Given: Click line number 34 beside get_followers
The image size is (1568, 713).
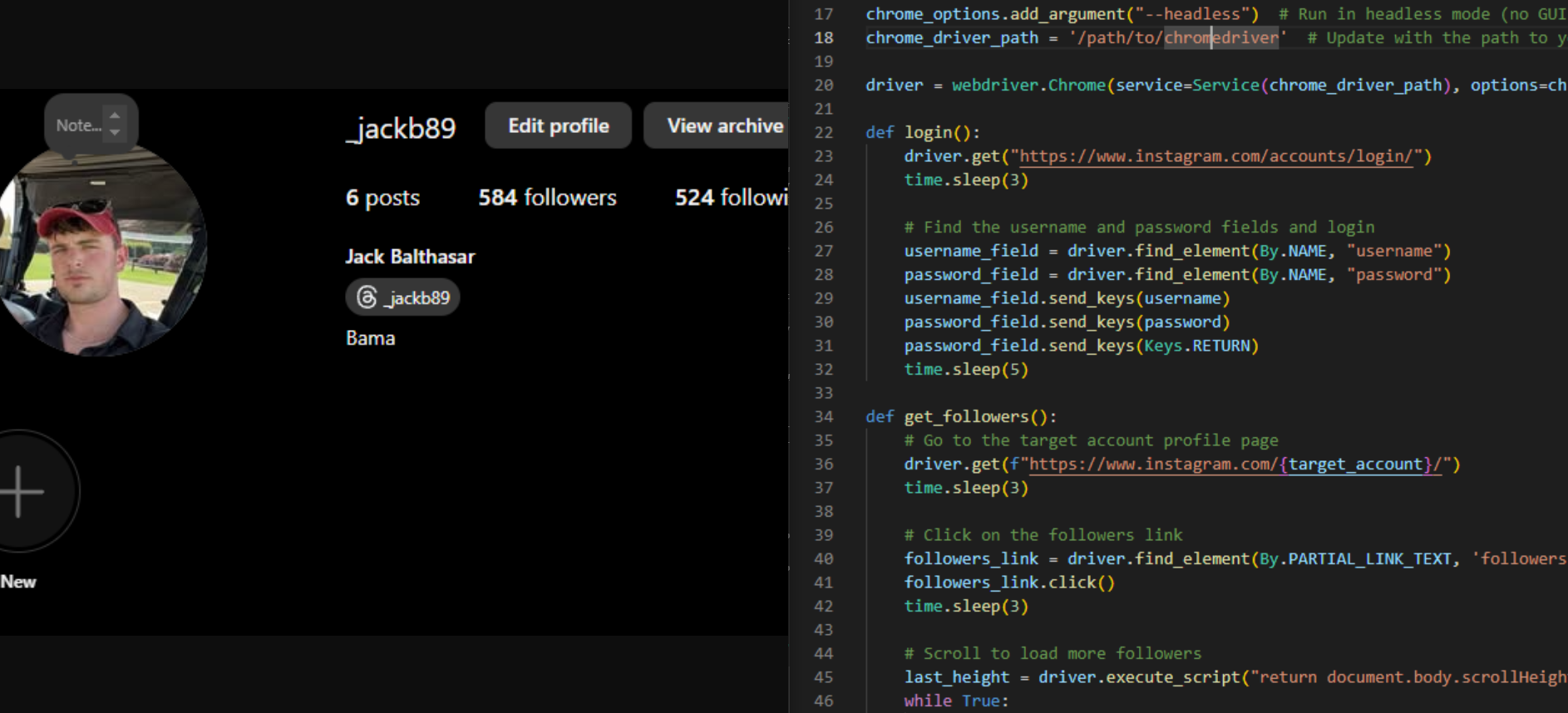Looking at the screenshot, I should pyautogui.click(x=823, y=417).
